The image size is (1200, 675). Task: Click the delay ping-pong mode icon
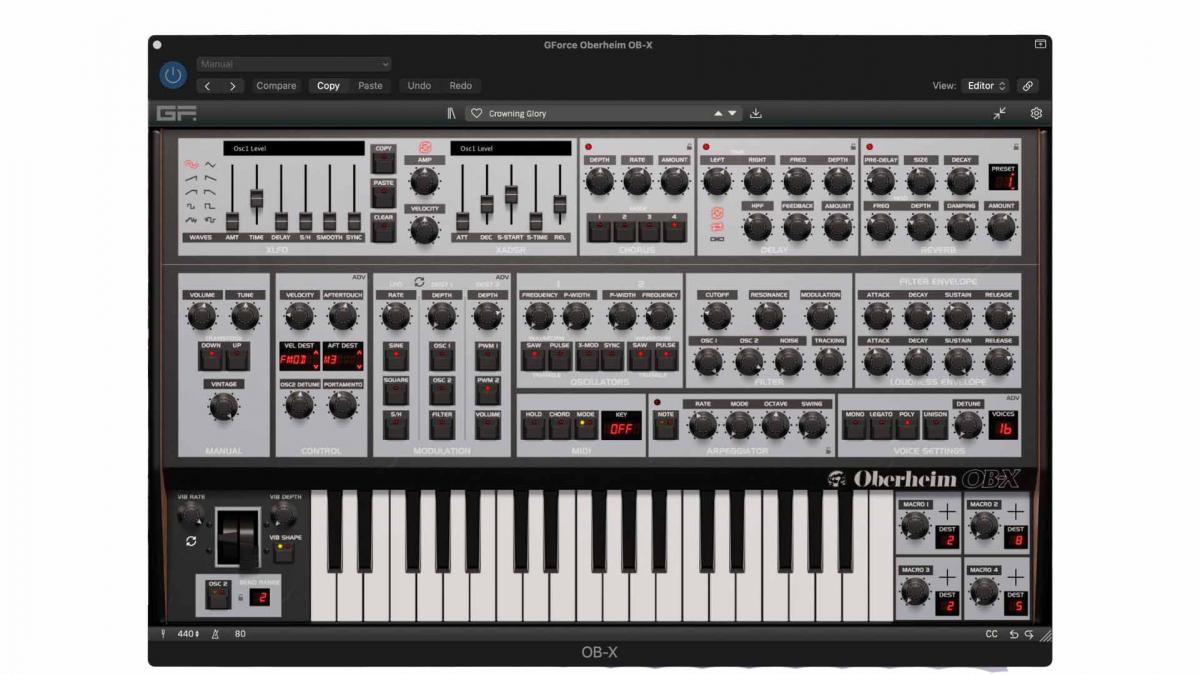[x=717, y=226]
